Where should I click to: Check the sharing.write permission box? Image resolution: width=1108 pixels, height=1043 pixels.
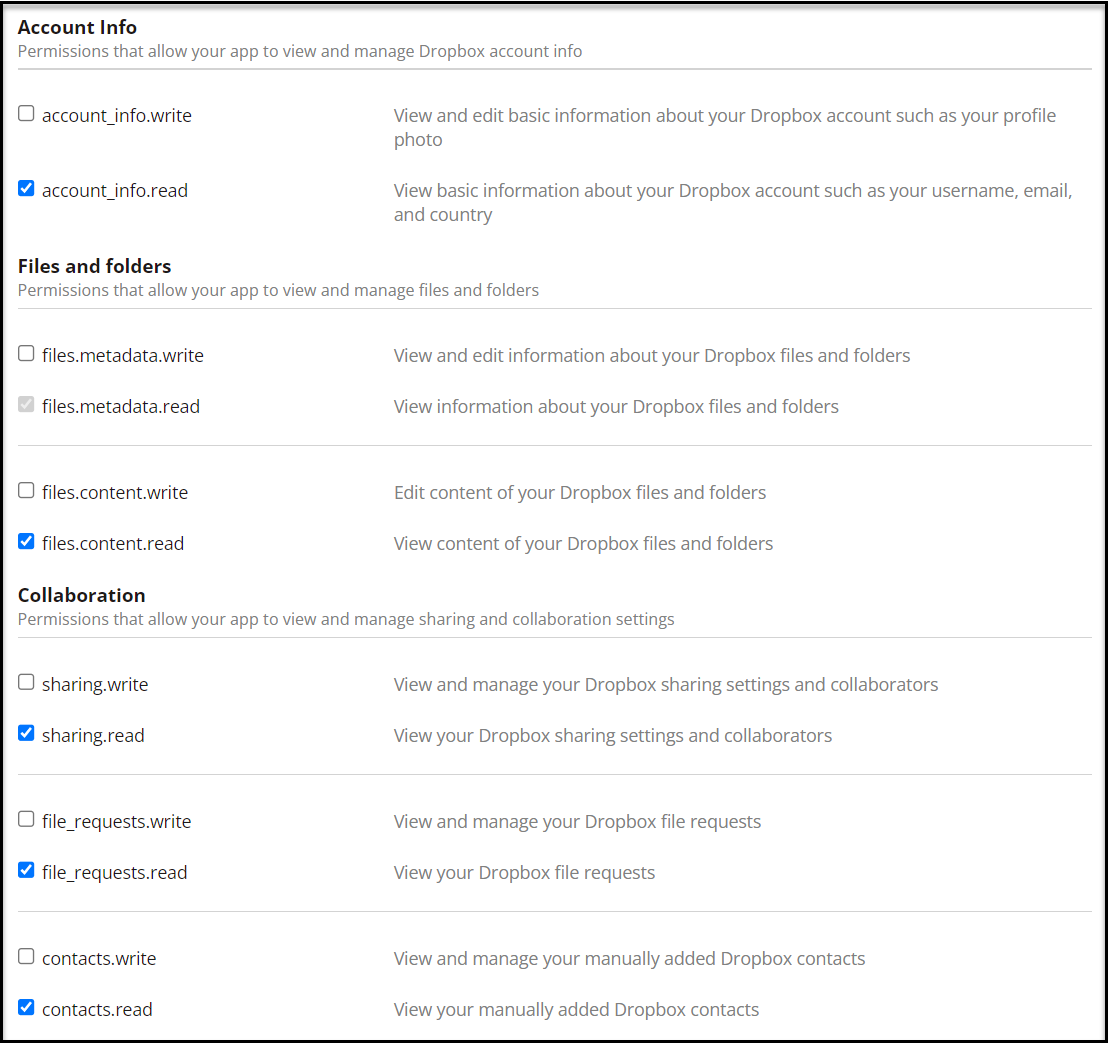tap(26, 683)
